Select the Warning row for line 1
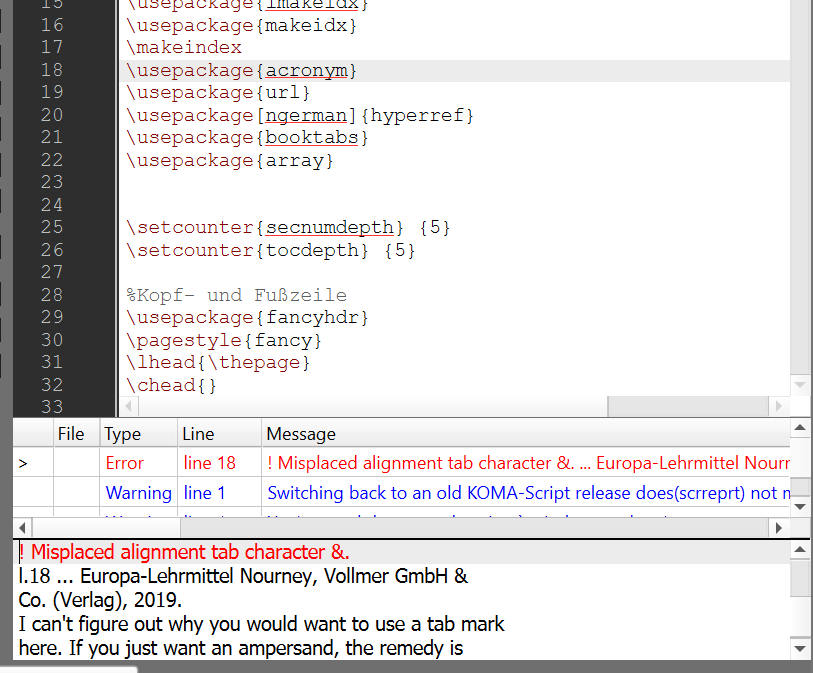This screenshot has width=813, height=673. [400, 493]
